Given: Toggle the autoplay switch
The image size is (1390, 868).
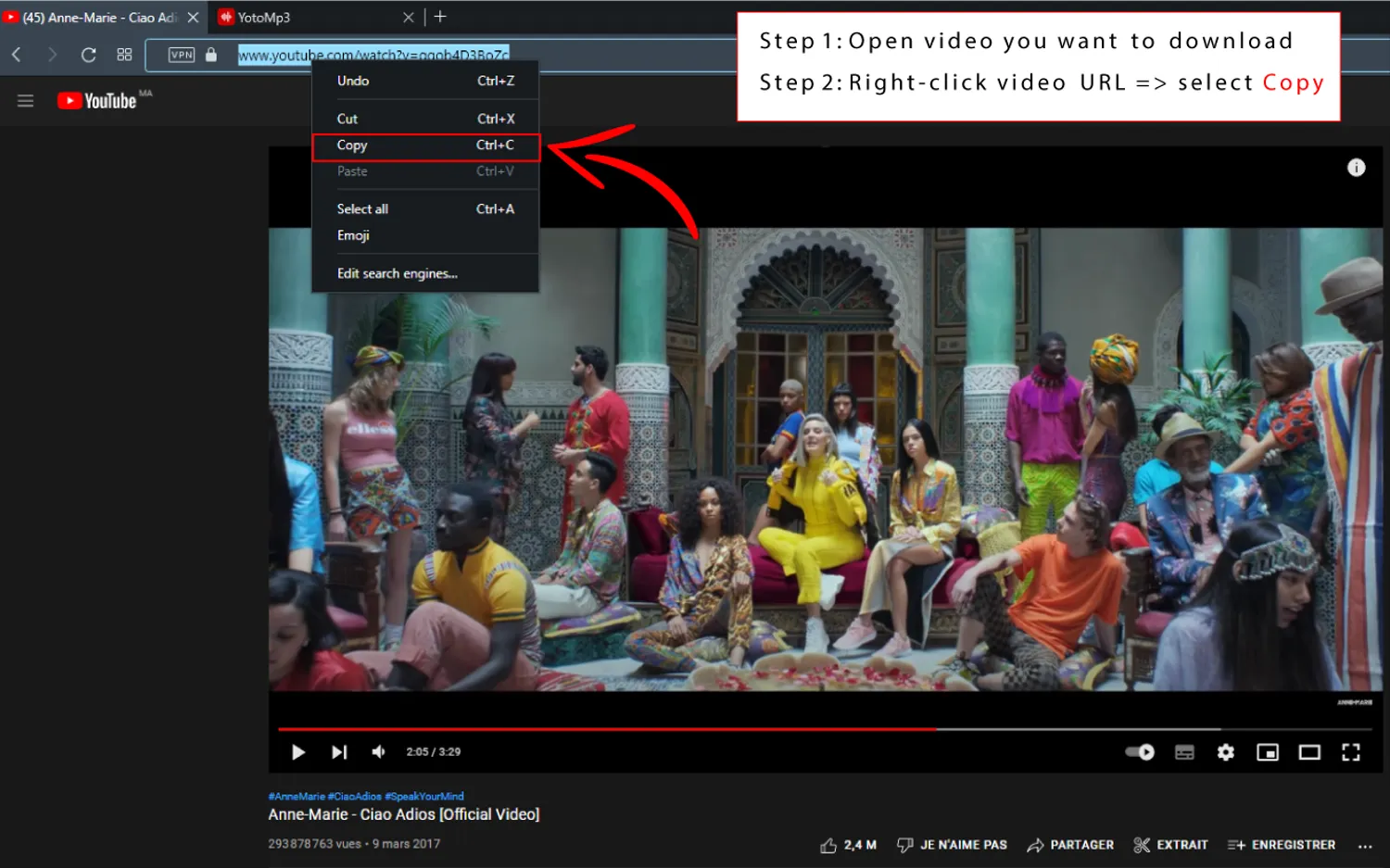Looking at the screenshot, I should coord(1140,752).
